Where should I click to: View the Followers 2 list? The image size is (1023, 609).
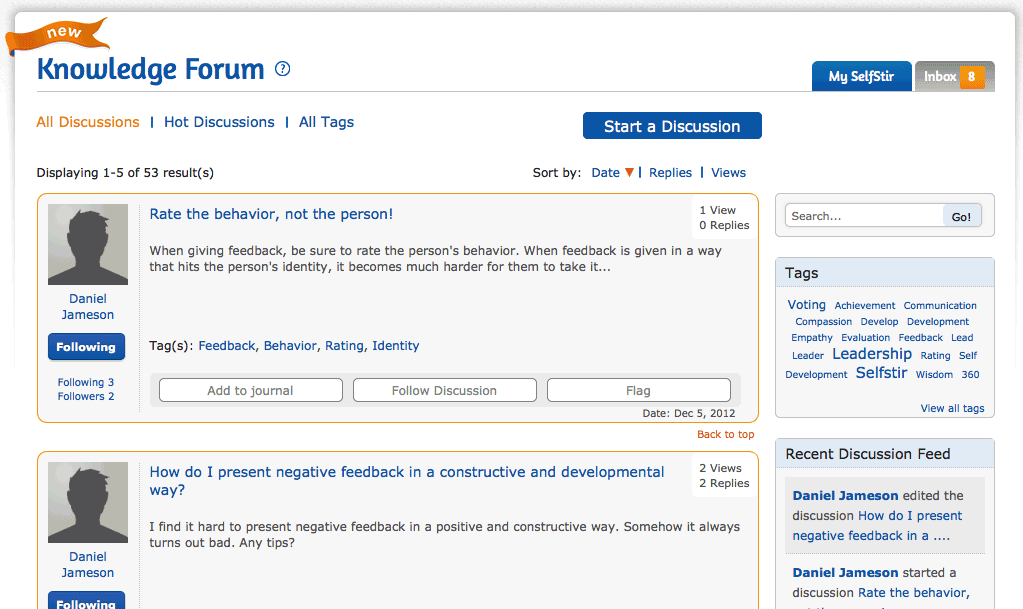click(x=85, y=396)
